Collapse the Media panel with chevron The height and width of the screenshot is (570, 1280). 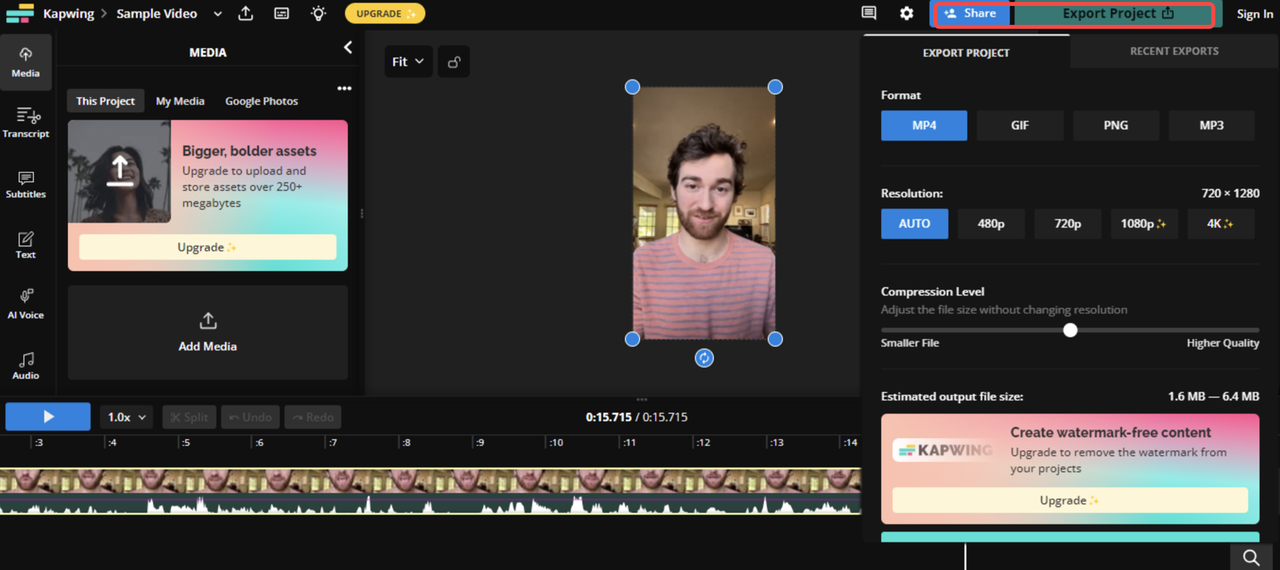348,47
